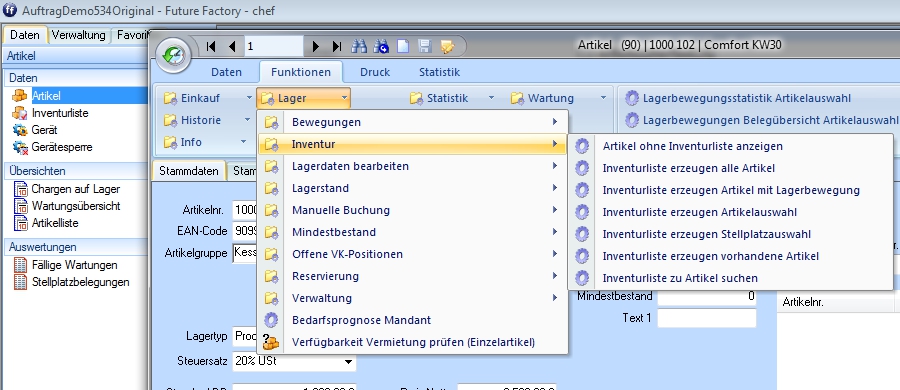This screenshot has width=900, height=390.
Task: Click the Mindestbestand value field
Action: tap(707, 296)
